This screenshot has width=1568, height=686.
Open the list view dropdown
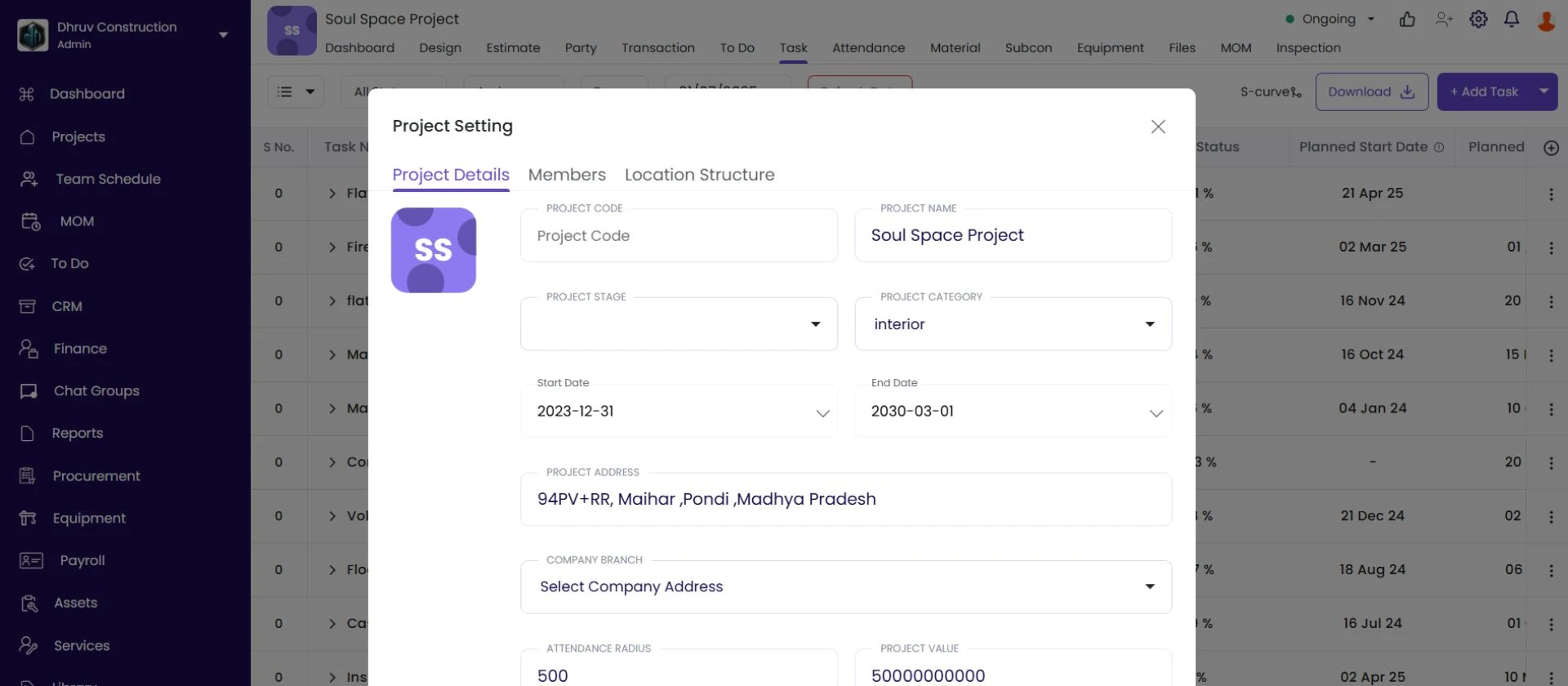point(296,92)
